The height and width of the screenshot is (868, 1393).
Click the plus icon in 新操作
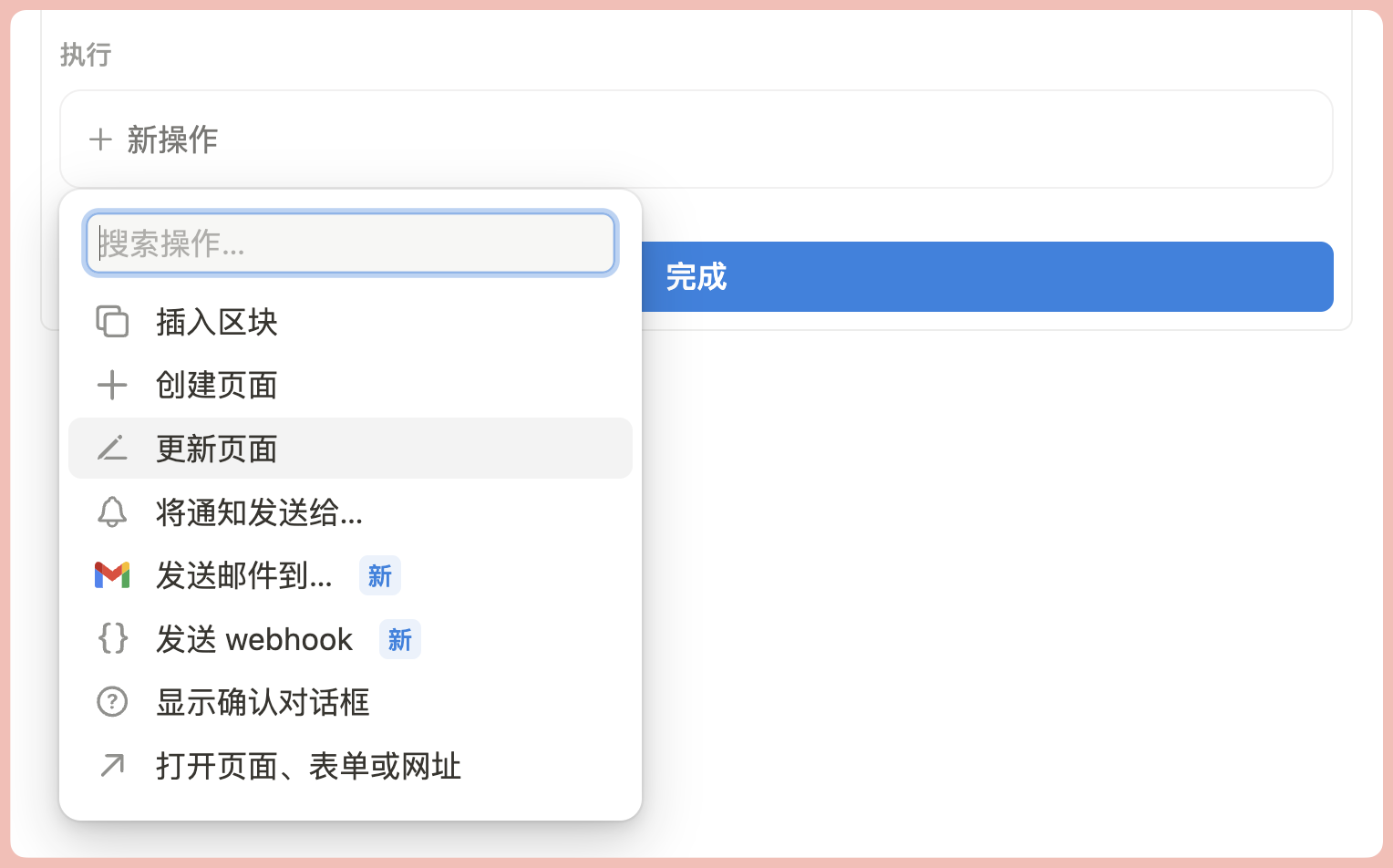point(100,139)
